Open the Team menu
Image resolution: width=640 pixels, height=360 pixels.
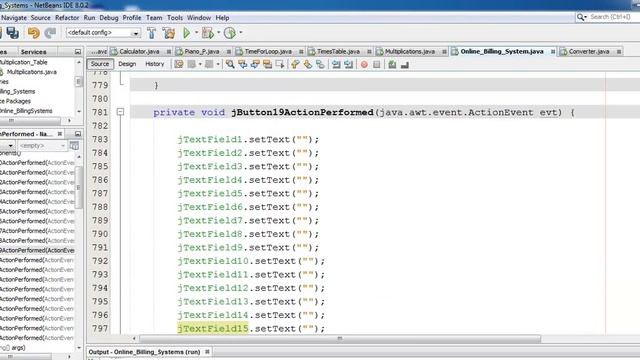154,18
